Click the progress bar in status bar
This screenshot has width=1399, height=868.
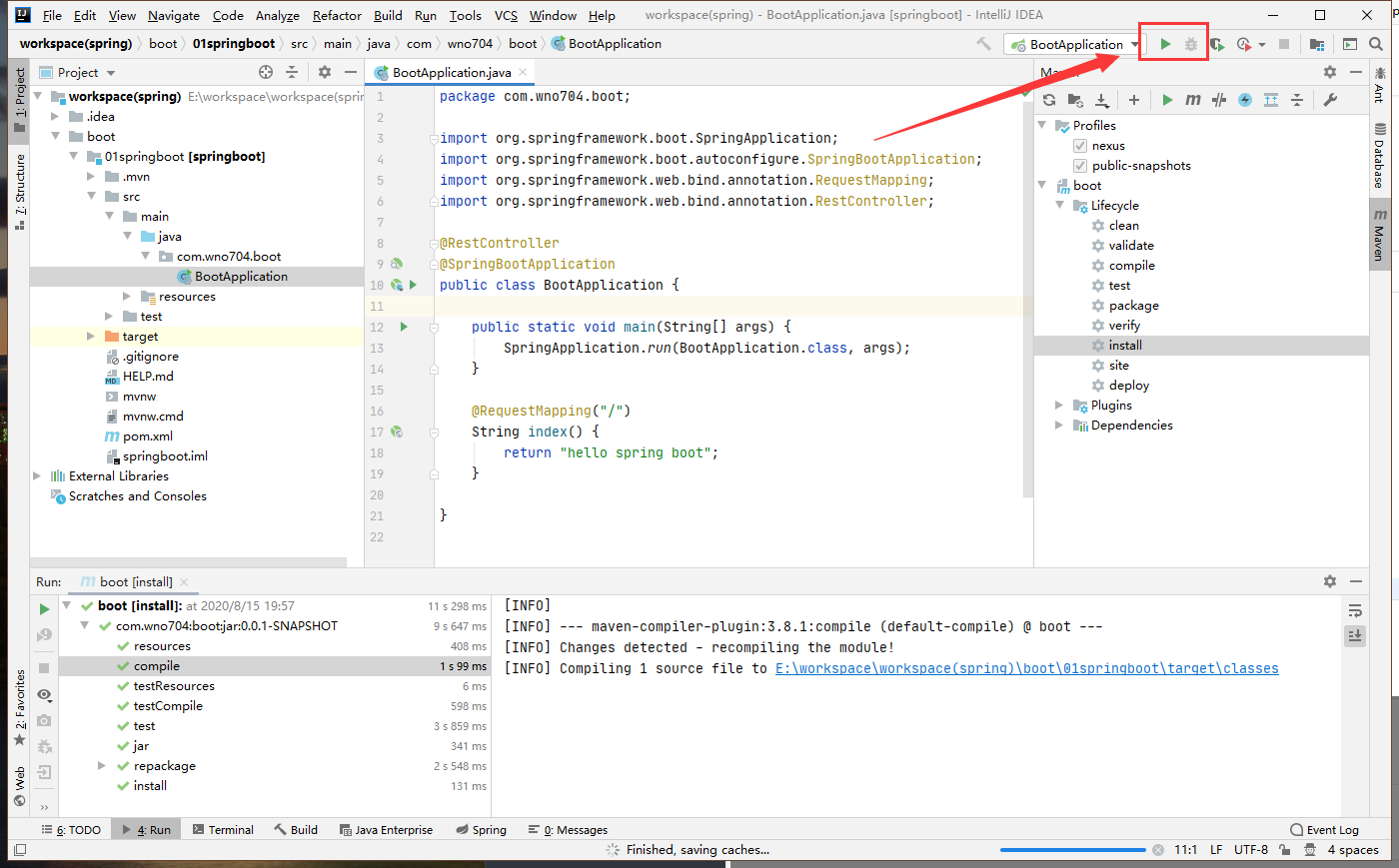(1072, 850)
